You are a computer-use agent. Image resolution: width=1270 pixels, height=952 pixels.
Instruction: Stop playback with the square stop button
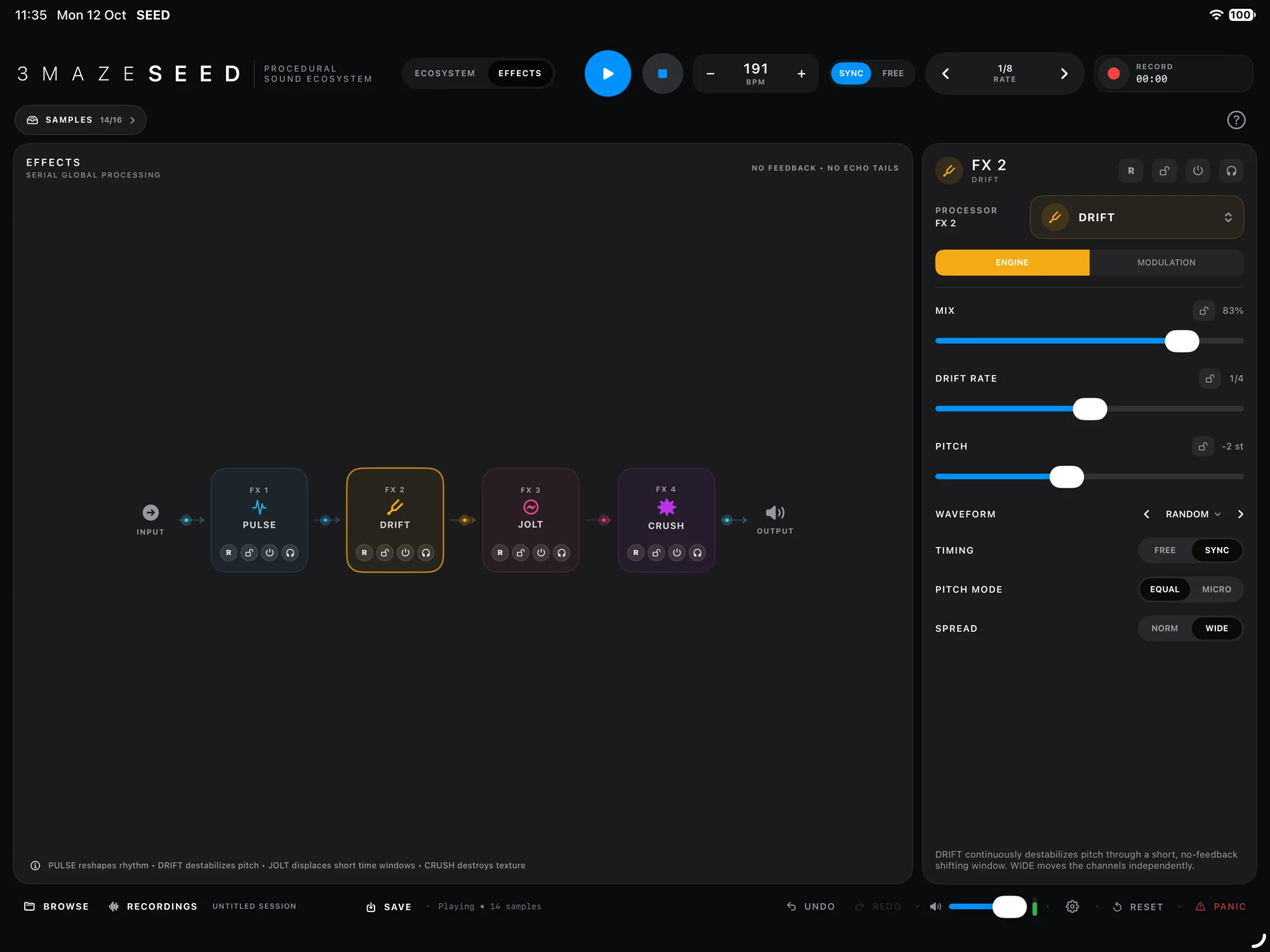[662, 74]
